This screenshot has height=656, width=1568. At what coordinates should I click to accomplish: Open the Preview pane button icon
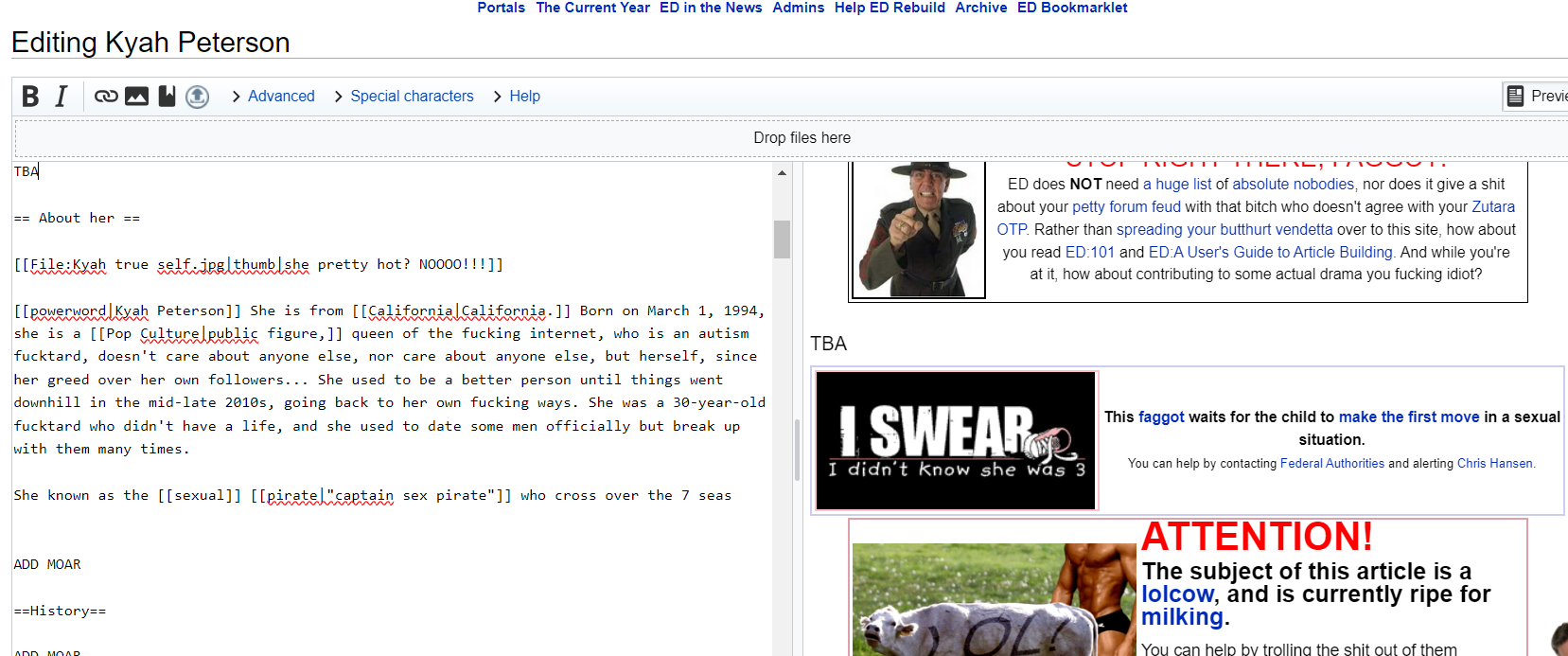coord(1515,96)
